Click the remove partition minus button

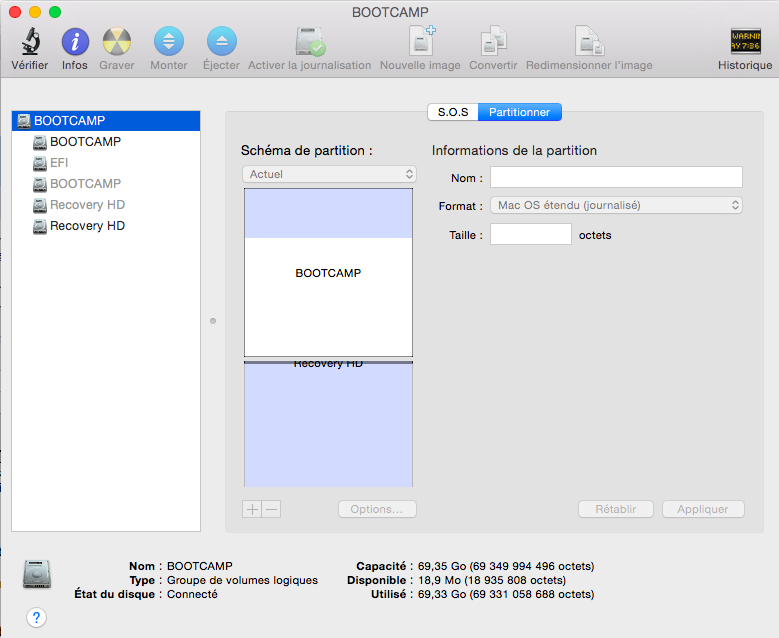[271, 509]
